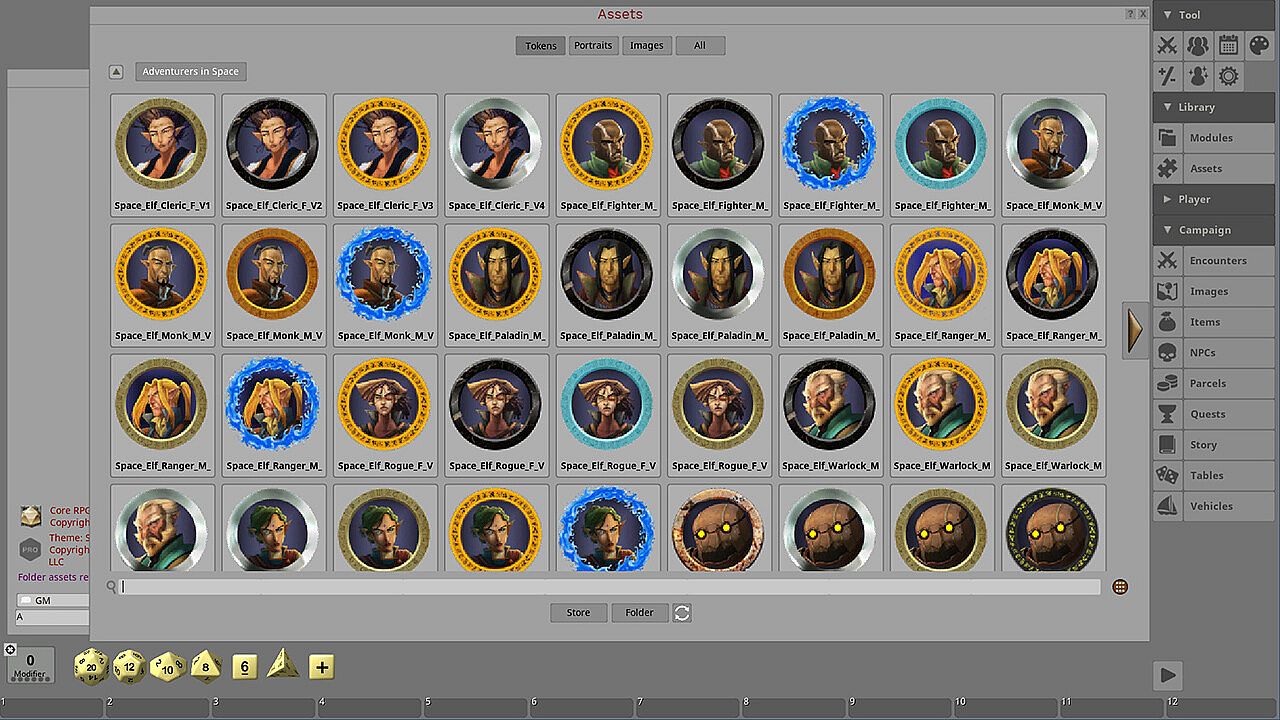Click the Tables dice icon in sidebar

(x=1167, y=475)
